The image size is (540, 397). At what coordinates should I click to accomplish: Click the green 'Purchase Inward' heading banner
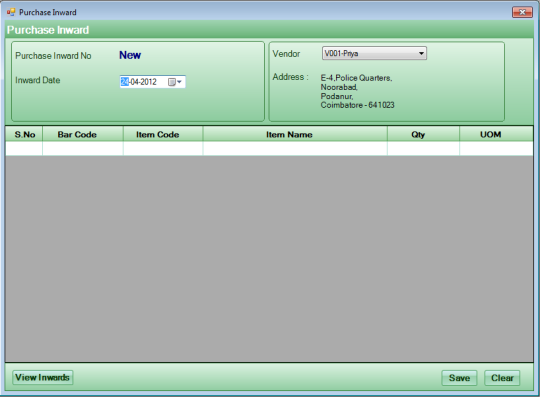270,30
